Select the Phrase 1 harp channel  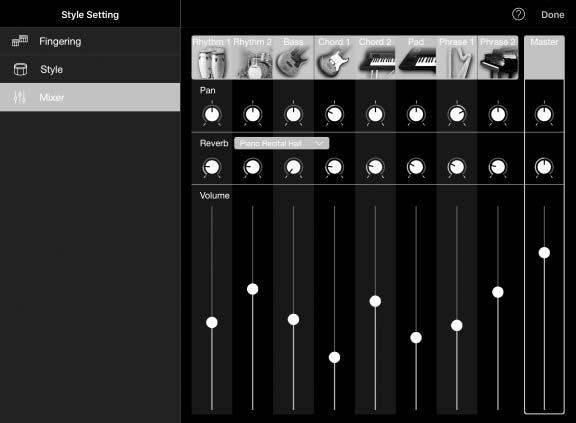[x=457, y=57]
